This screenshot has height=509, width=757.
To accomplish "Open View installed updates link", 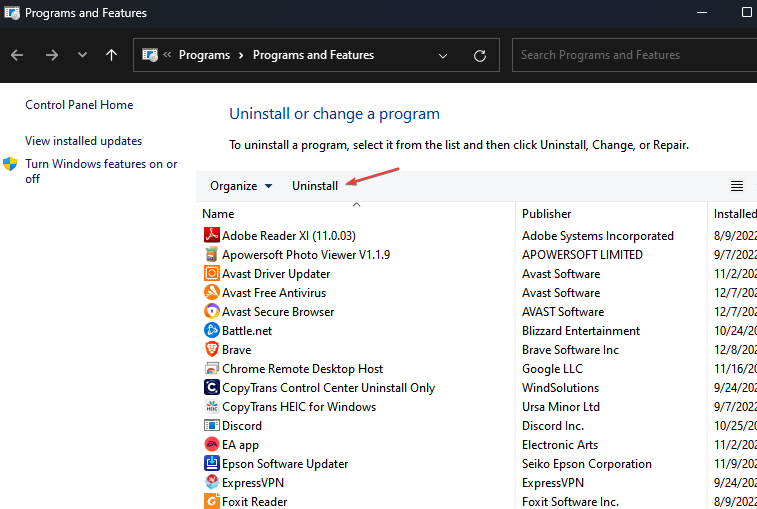I will [84, 141].
